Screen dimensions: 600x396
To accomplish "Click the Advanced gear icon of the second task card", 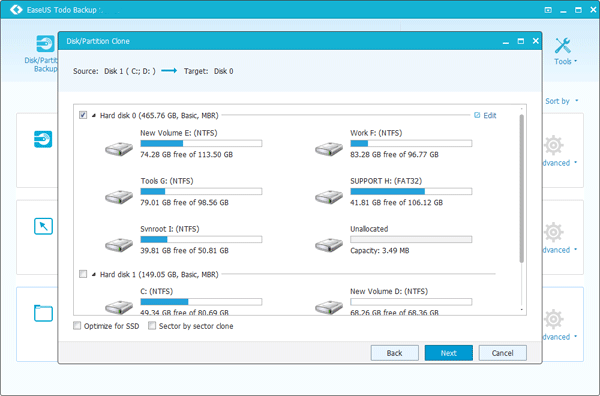I will (x=554, y=232).
